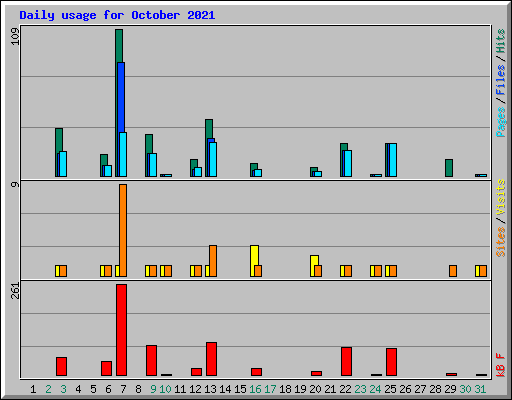The width and height of the screenshot is (512, 400).
Task: Click green day label "17" on the x-axis
Action: coord(270,389)
